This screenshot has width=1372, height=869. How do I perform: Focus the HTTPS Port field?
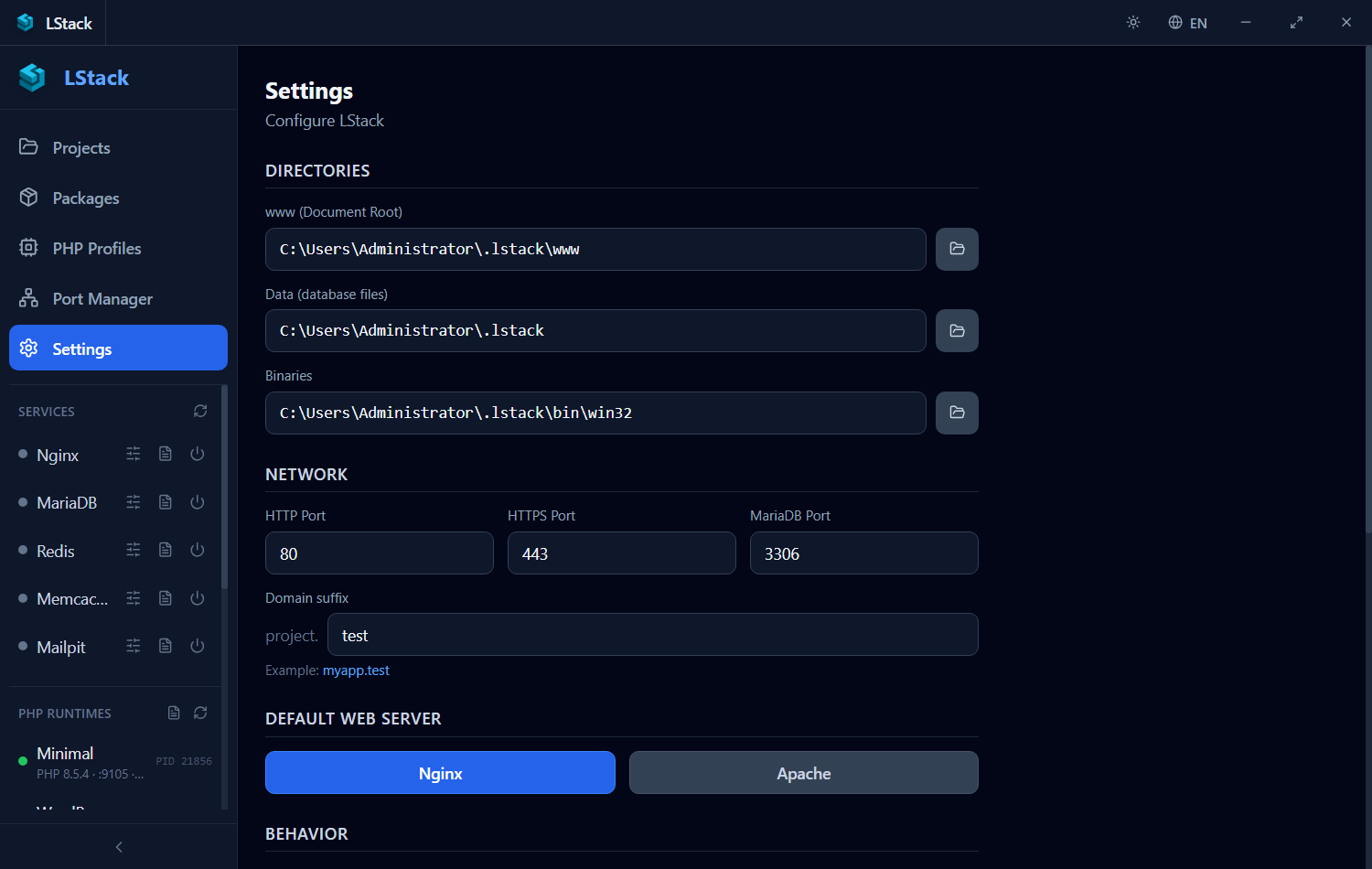coord(622,553)
